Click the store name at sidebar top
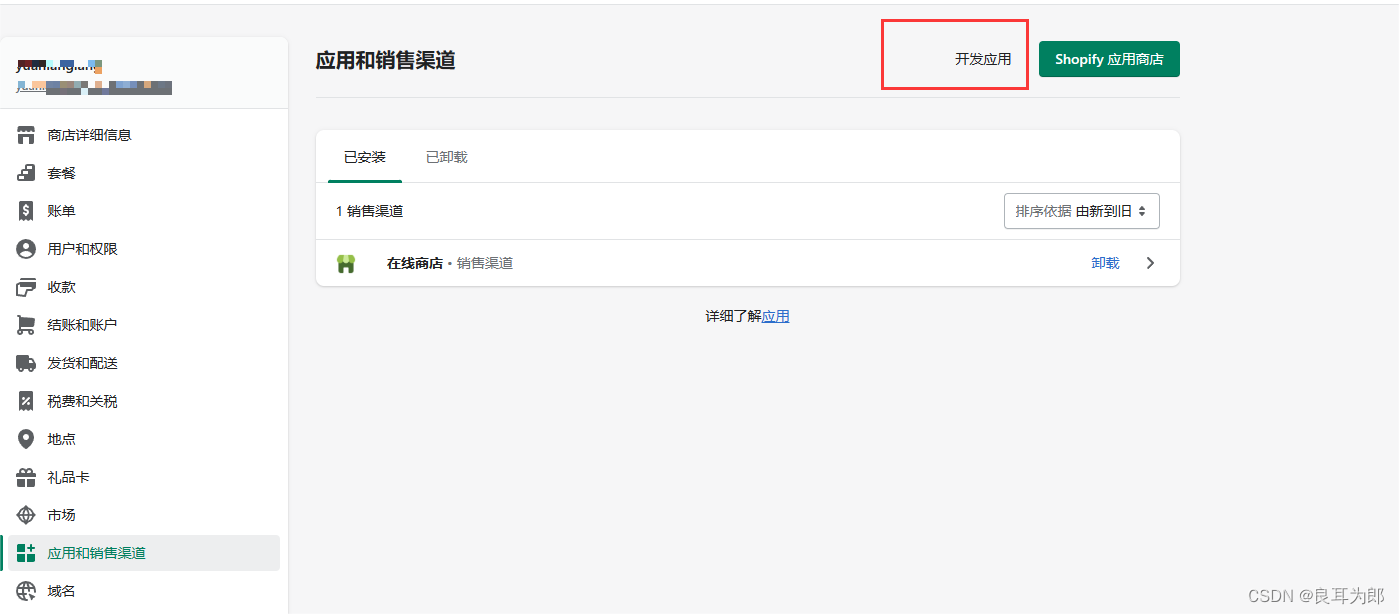This screenshot has height=614, width=1399. pos(60,67)
